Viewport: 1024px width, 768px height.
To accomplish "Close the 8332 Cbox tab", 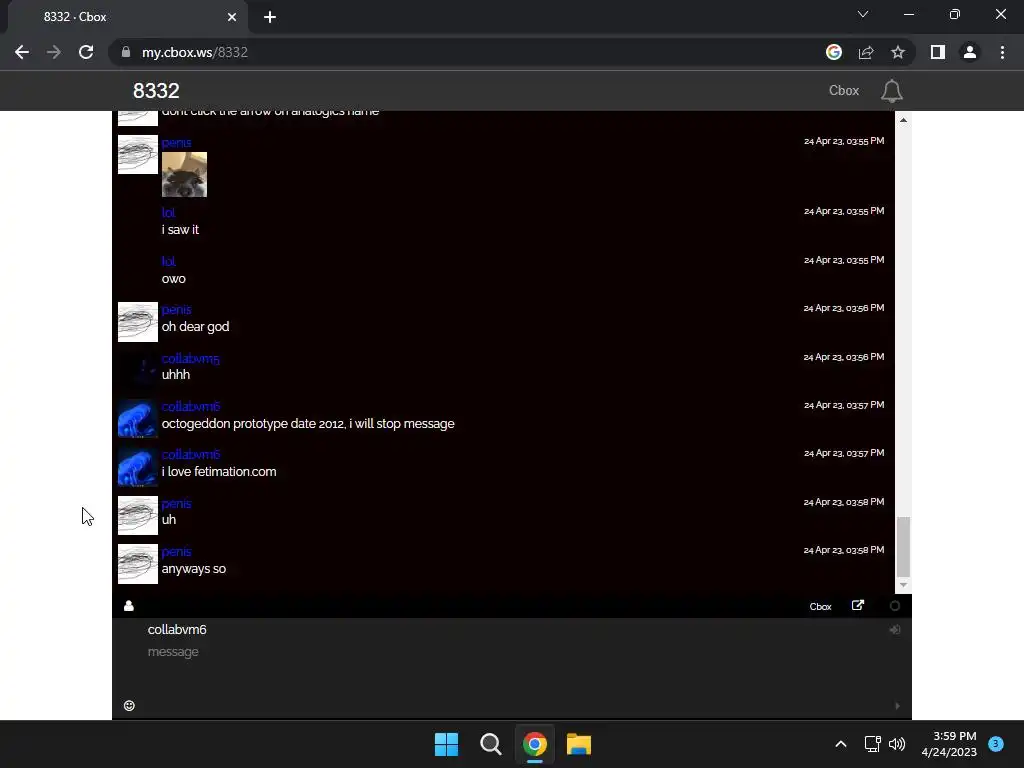I will [x=232, y=17].
